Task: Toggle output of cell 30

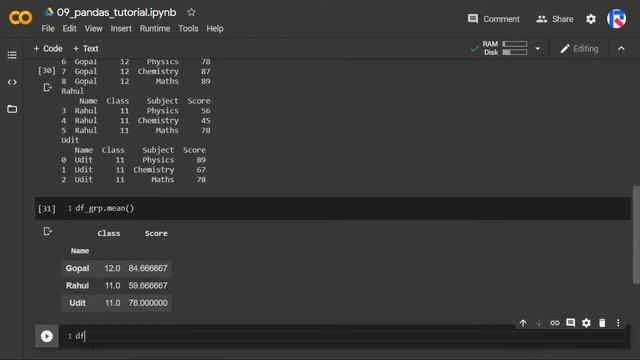Action: click(47, 87)
